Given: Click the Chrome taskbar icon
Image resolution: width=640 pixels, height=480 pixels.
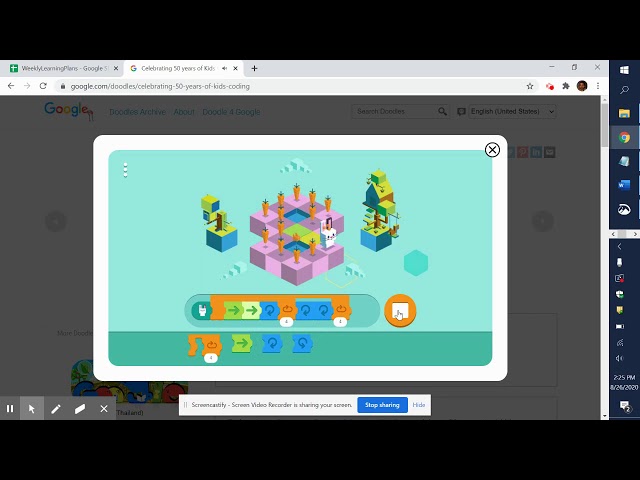Looking at the screenshot, I should [624, 138].
